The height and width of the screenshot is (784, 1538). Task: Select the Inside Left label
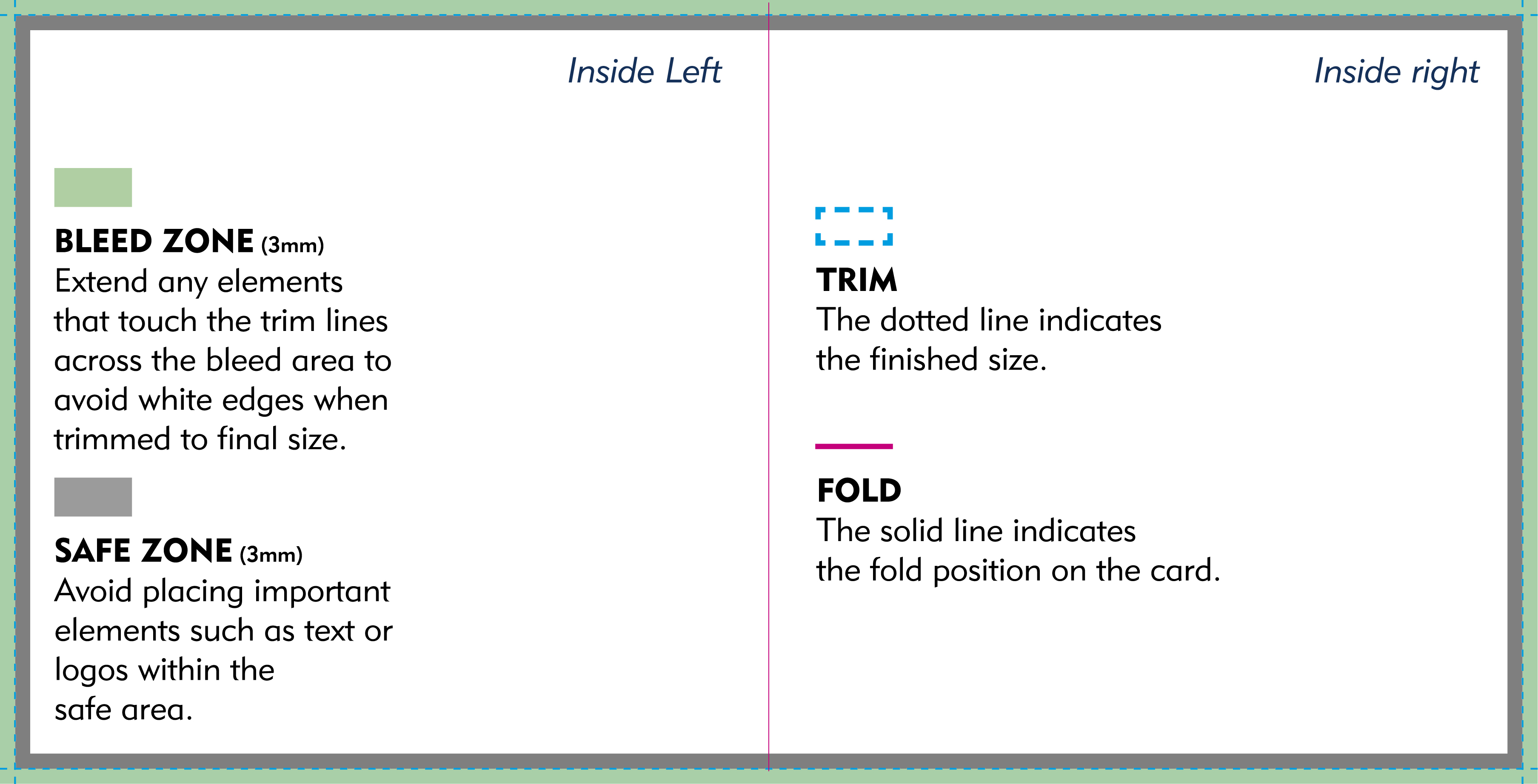click(644, 71)
